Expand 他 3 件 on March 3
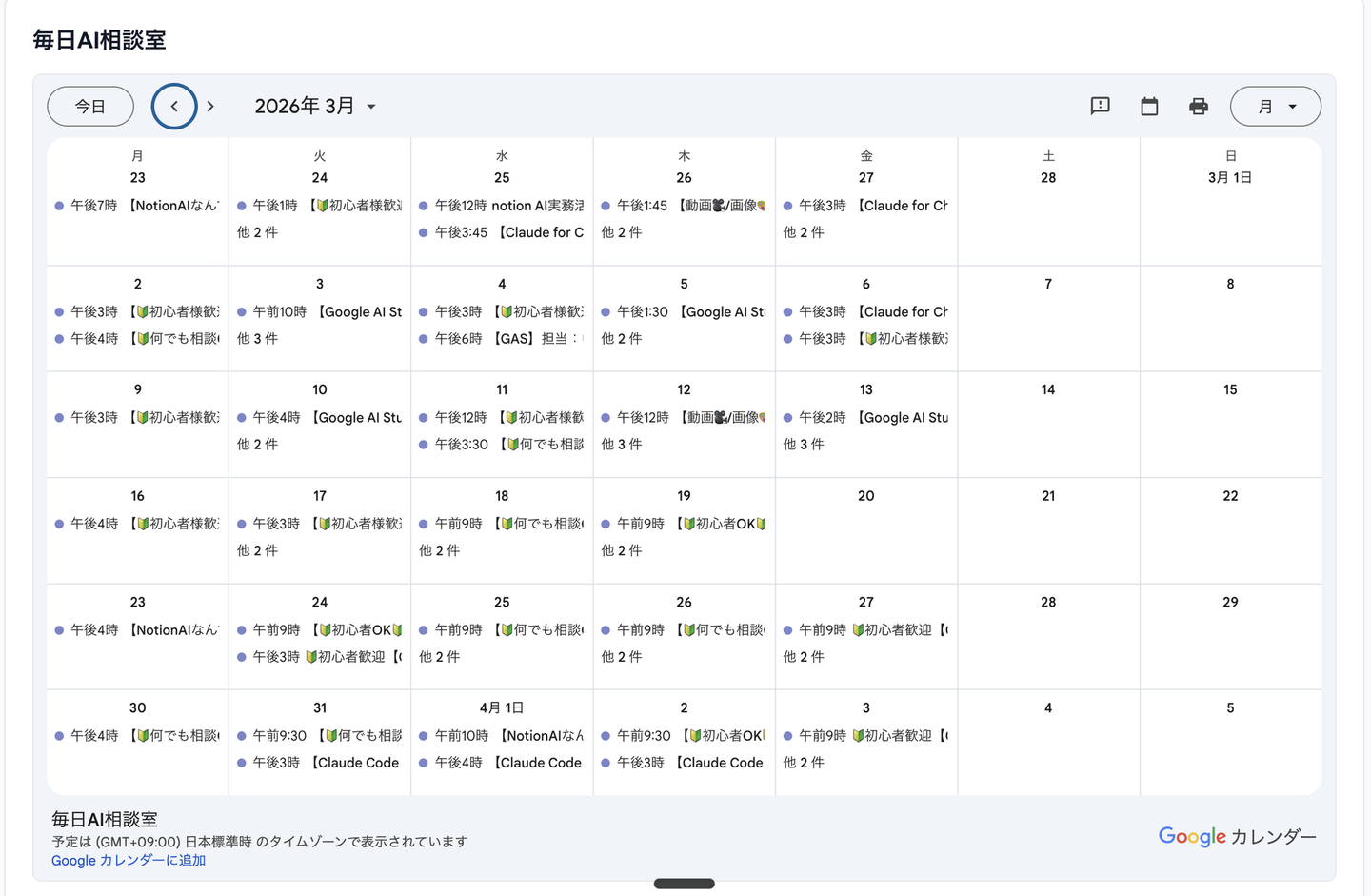The width and height of the screenshot is (1371, 896). pyautogui.click(x=257, y=338)
